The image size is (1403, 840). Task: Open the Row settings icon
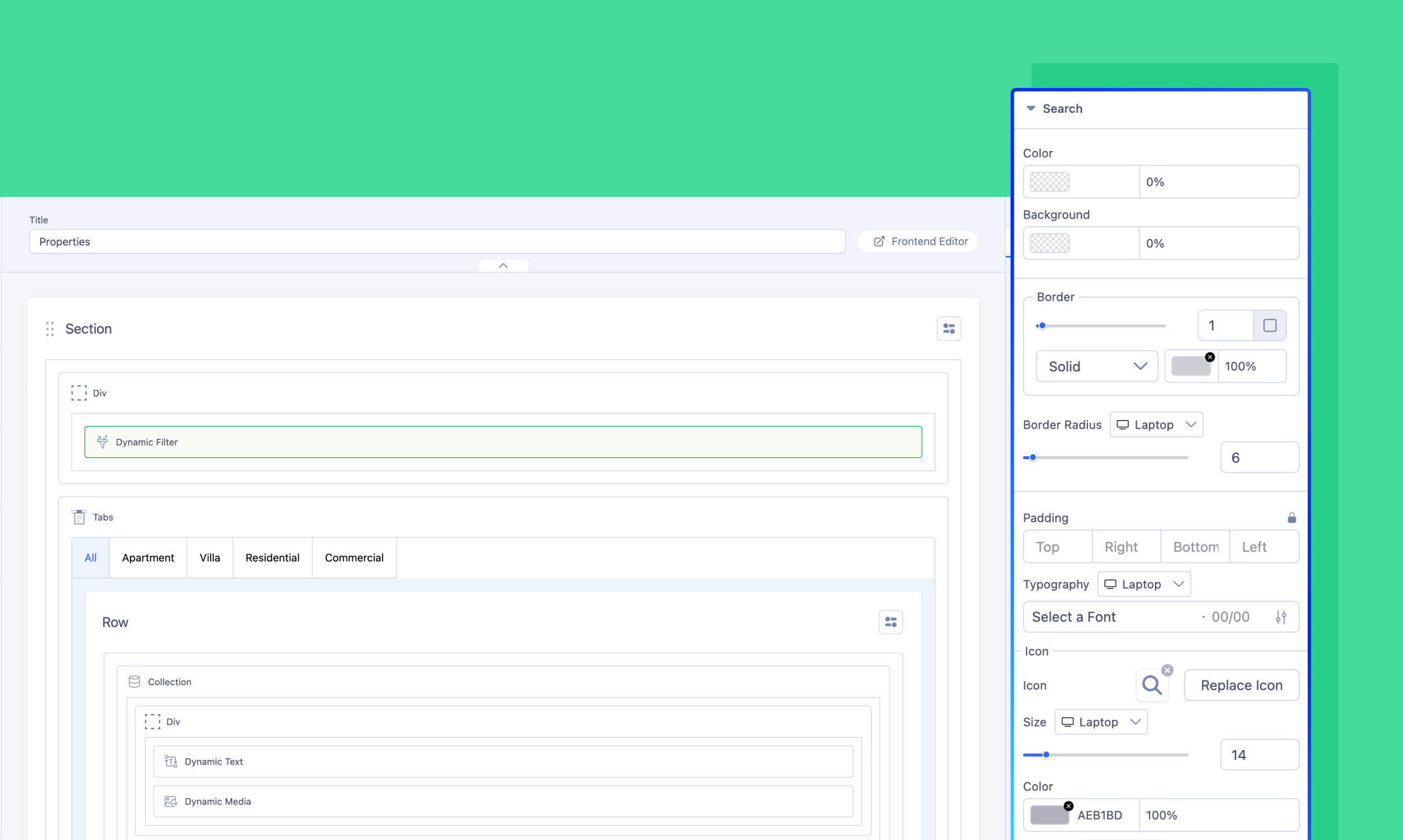click(x=890, y=622)
